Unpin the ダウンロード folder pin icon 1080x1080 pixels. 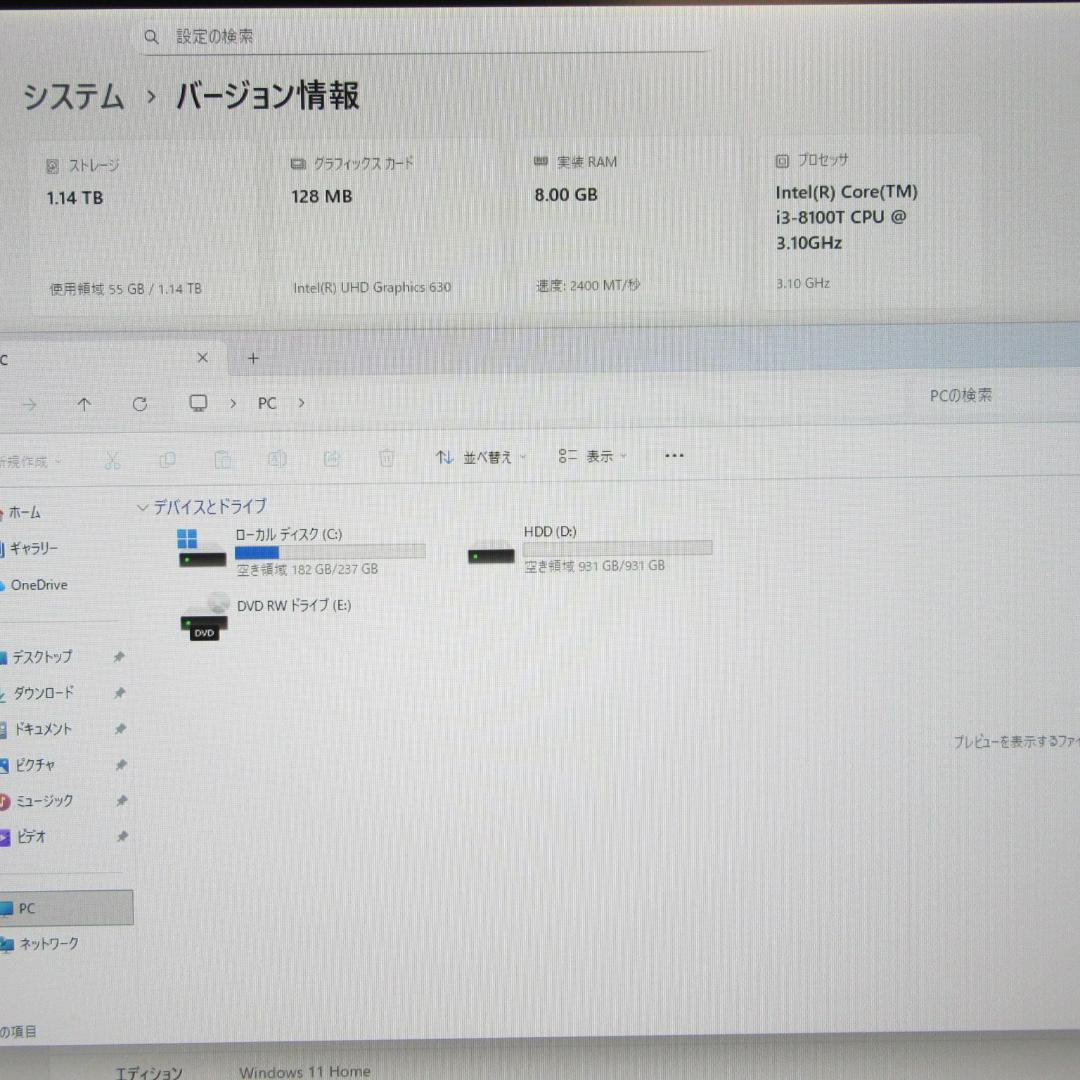pos(120,692)
